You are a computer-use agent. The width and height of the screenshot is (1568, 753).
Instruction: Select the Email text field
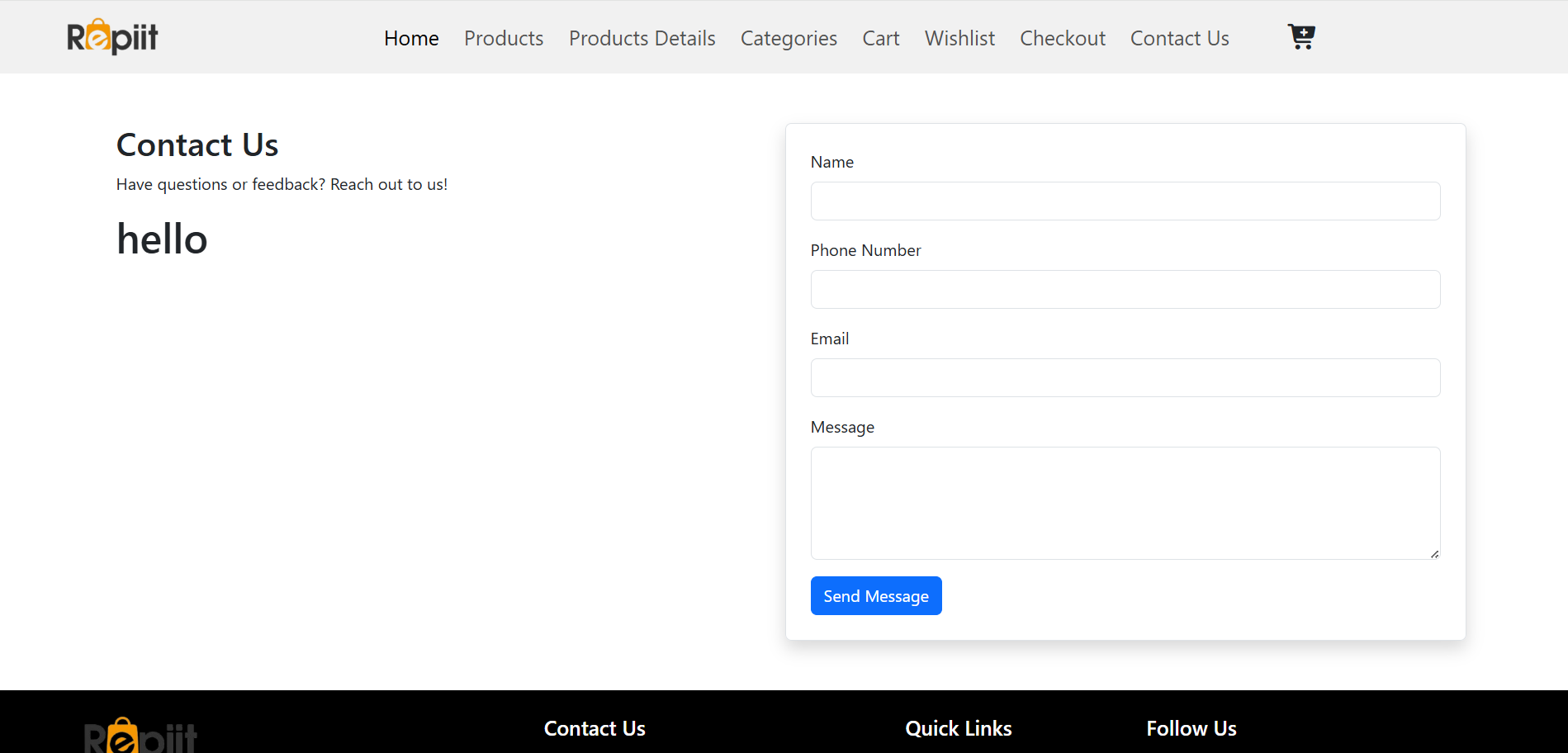[1125, 378]
